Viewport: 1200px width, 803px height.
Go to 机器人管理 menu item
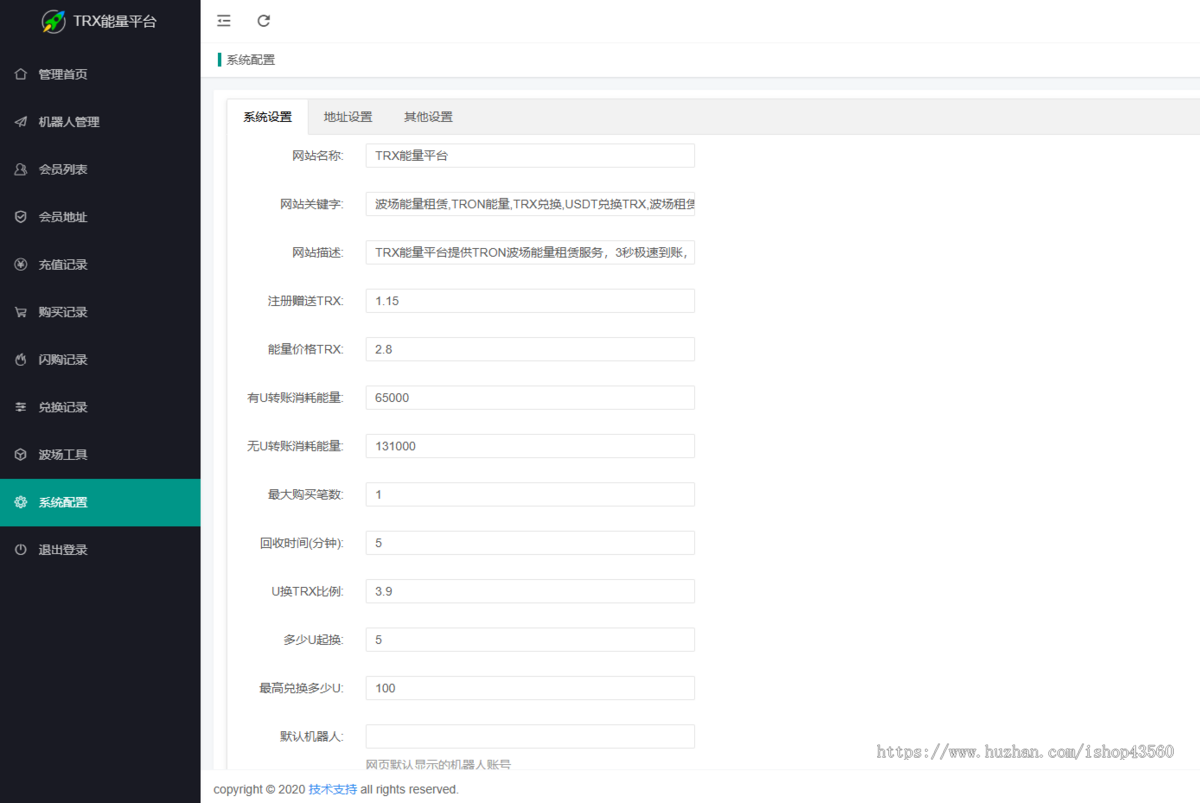[100, 122]
